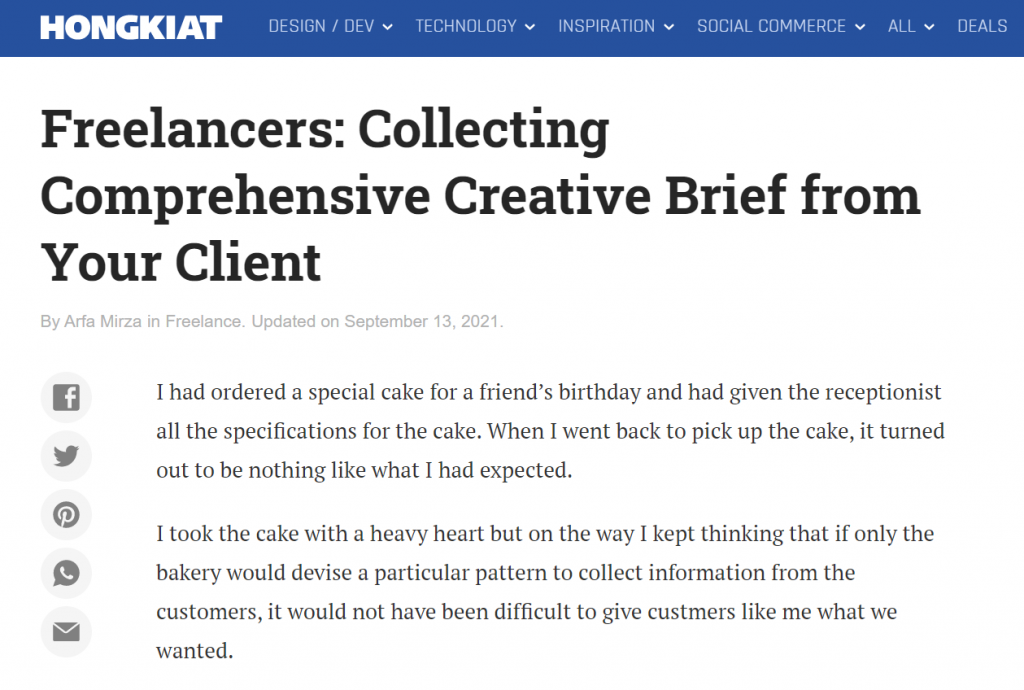Expand the Technology dropdown chevron
Viewport: 1024px width, 690px height.
tap(530, 27)
